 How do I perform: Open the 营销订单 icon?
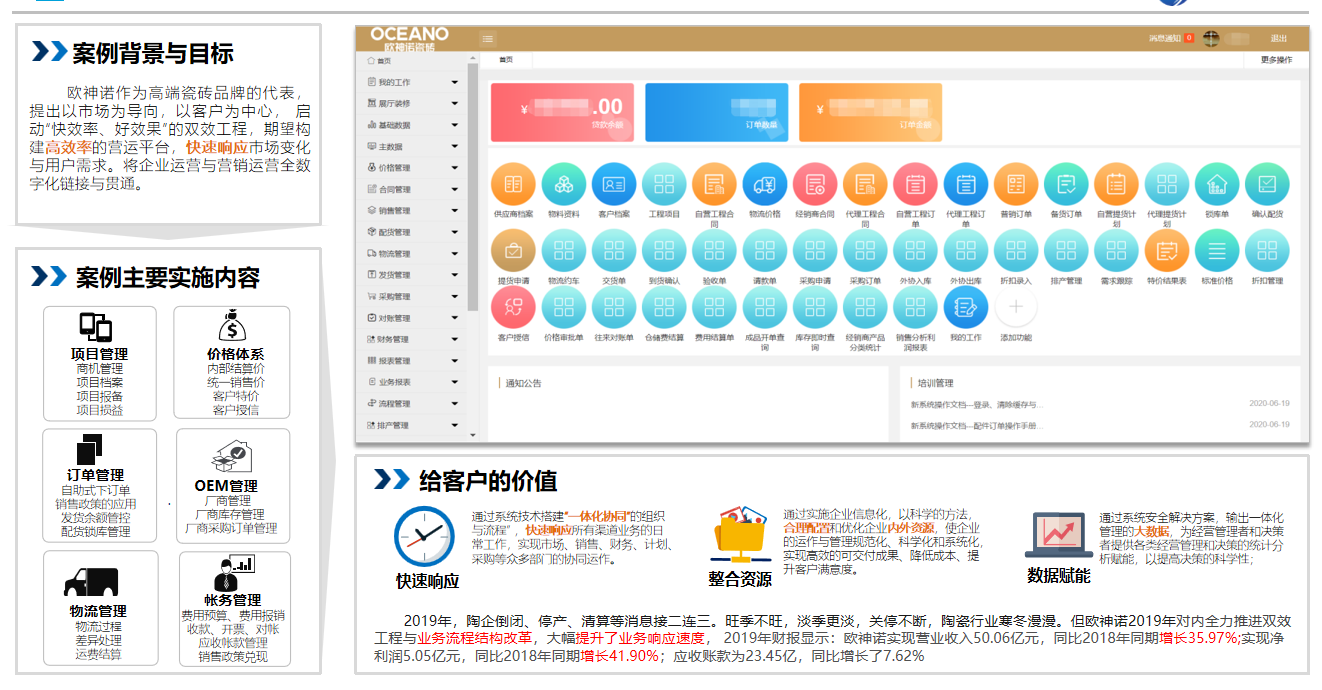tap(1016, 184)
